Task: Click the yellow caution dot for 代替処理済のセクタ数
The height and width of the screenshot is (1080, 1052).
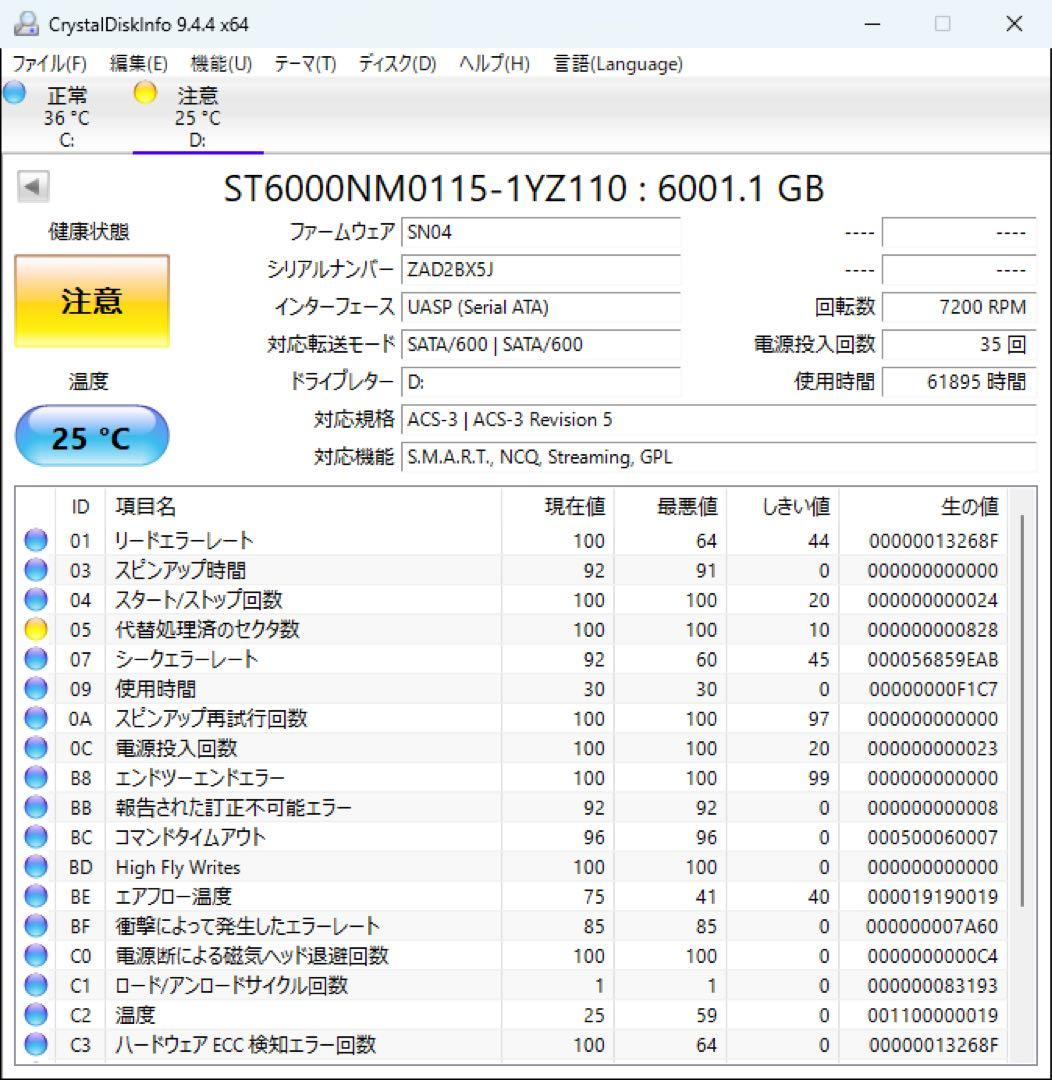Action: pos(35,630)
